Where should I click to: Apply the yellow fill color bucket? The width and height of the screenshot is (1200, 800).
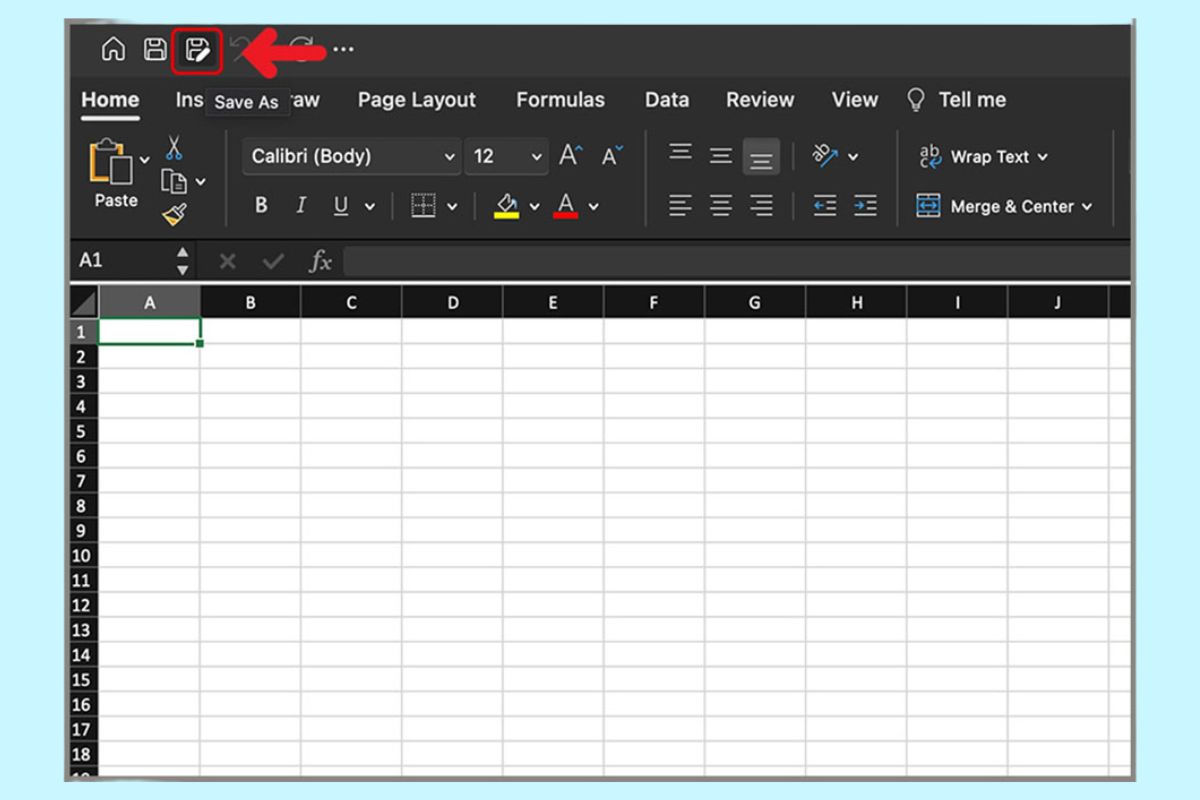click(507, 206)
